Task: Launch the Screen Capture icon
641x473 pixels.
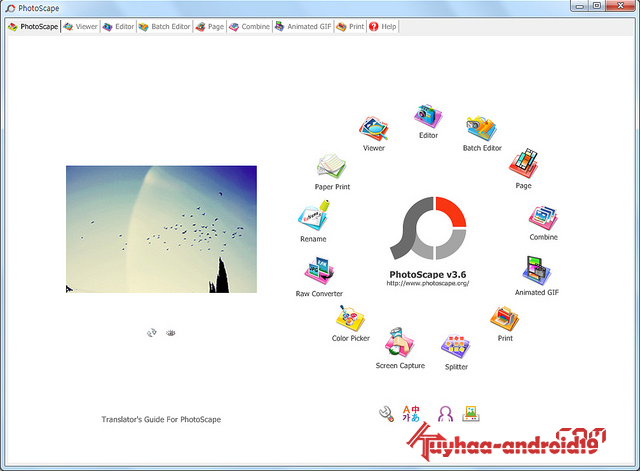Action: click(399, 343)
